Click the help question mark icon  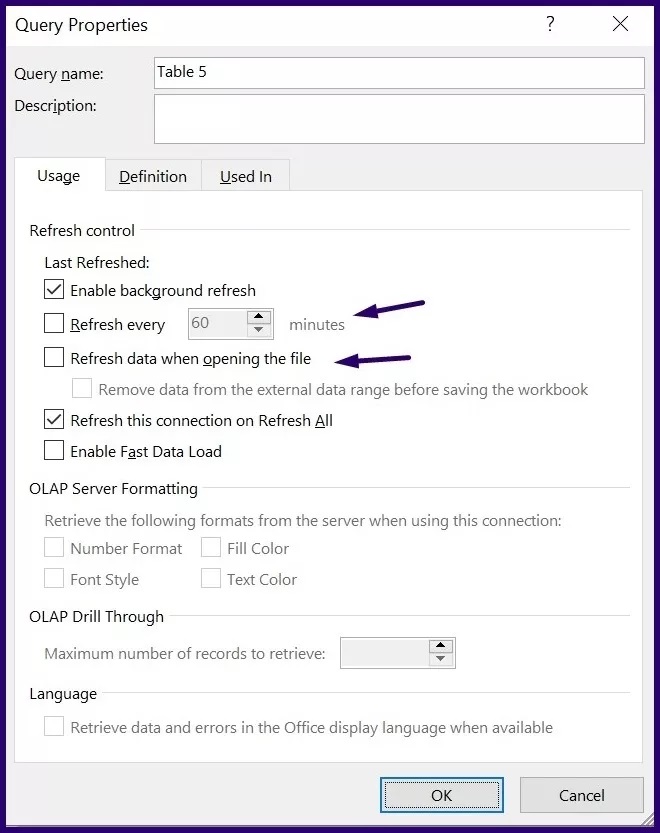(550, 24)
